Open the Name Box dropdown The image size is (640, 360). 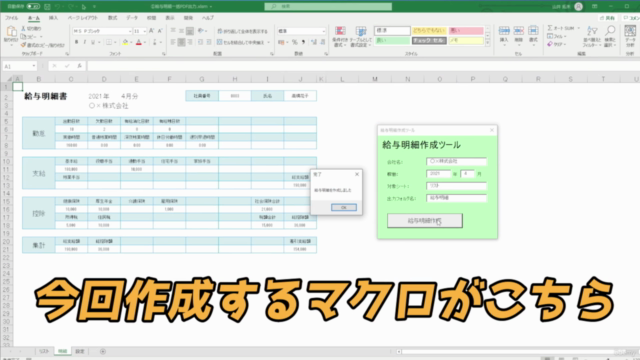[x=34, y=66]
